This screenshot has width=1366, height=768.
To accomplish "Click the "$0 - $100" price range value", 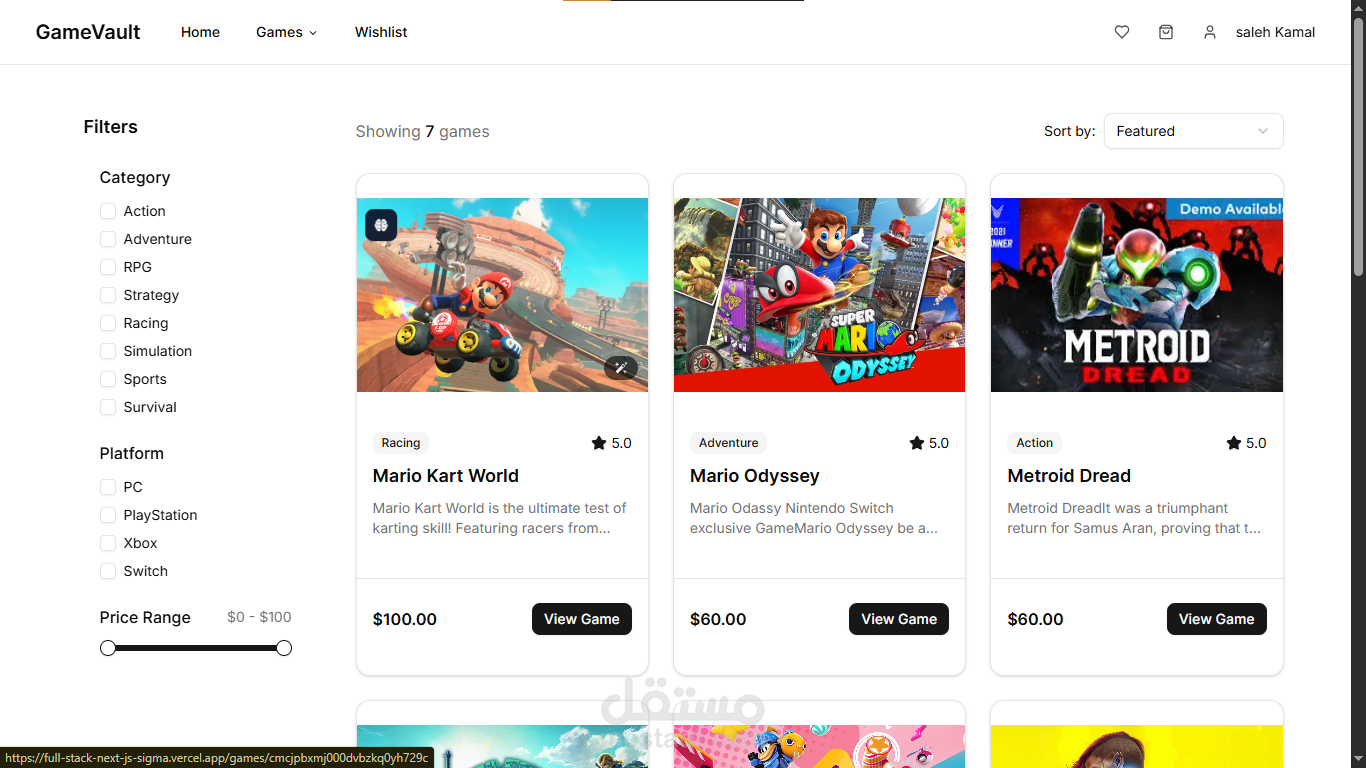I will tap(259, 617).
